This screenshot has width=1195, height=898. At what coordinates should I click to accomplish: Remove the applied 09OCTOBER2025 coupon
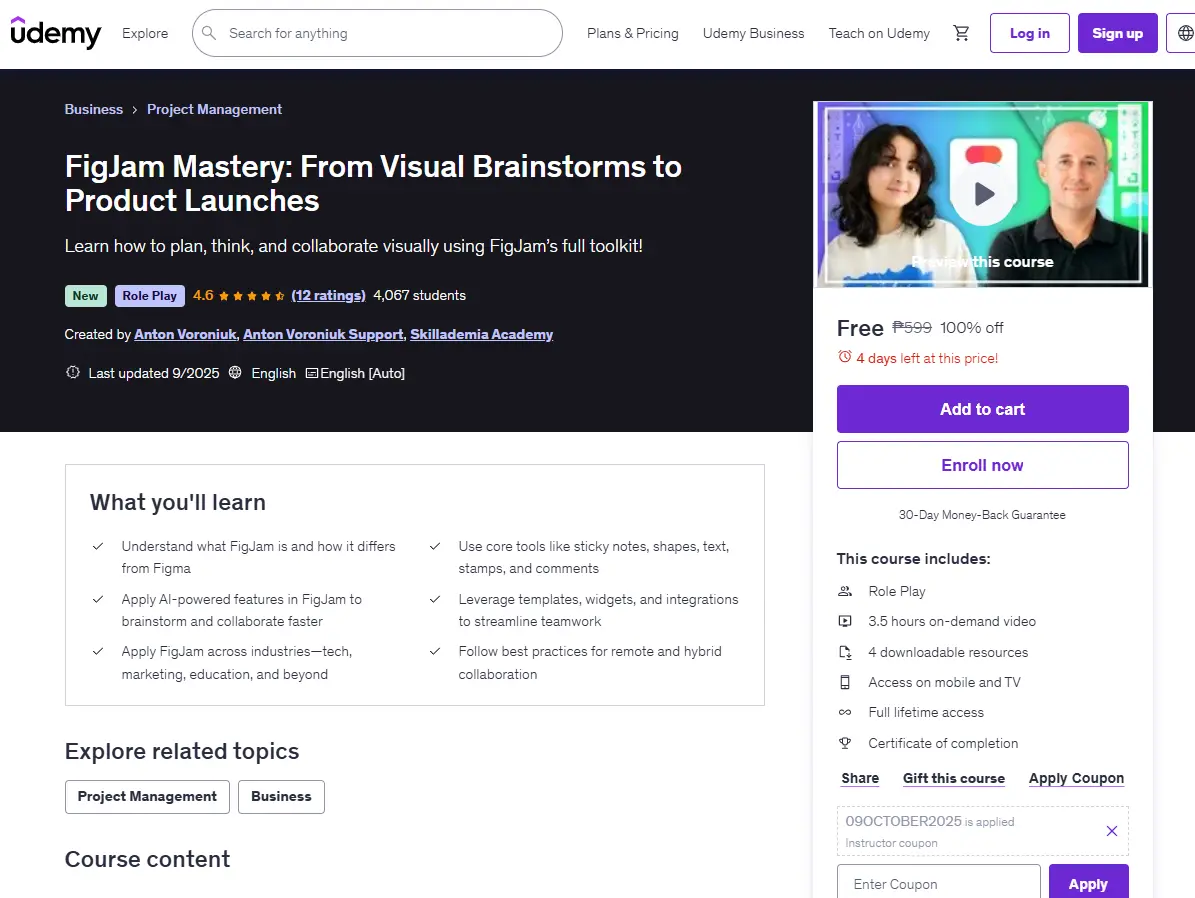(1112, 831)
